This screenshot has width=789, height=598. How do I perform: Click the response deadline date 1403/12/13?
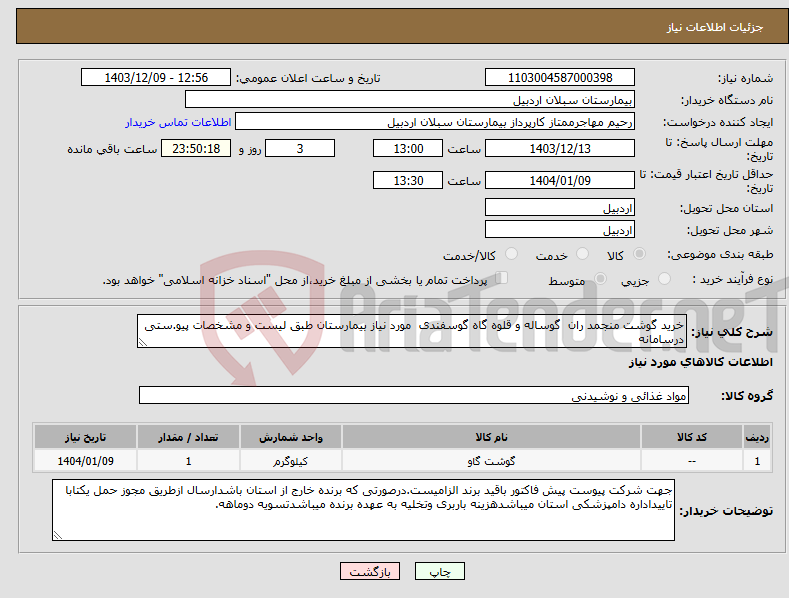tap(560, 148)
